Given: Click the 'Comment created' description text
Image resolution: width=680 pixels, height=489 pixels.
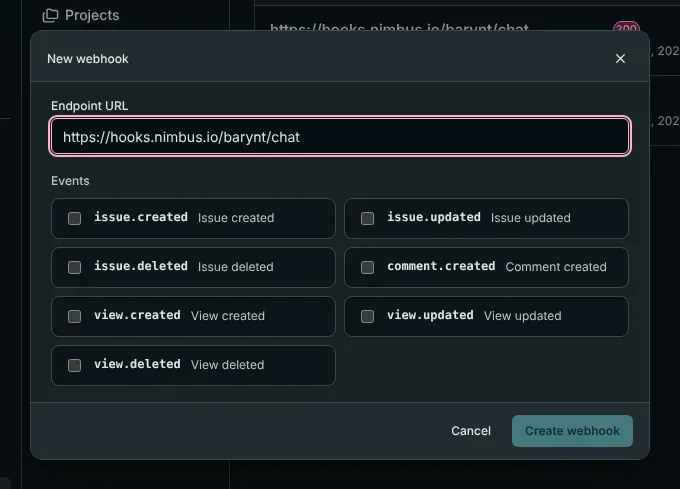Looking at the screenshot, I should click(x=556, y=267).
